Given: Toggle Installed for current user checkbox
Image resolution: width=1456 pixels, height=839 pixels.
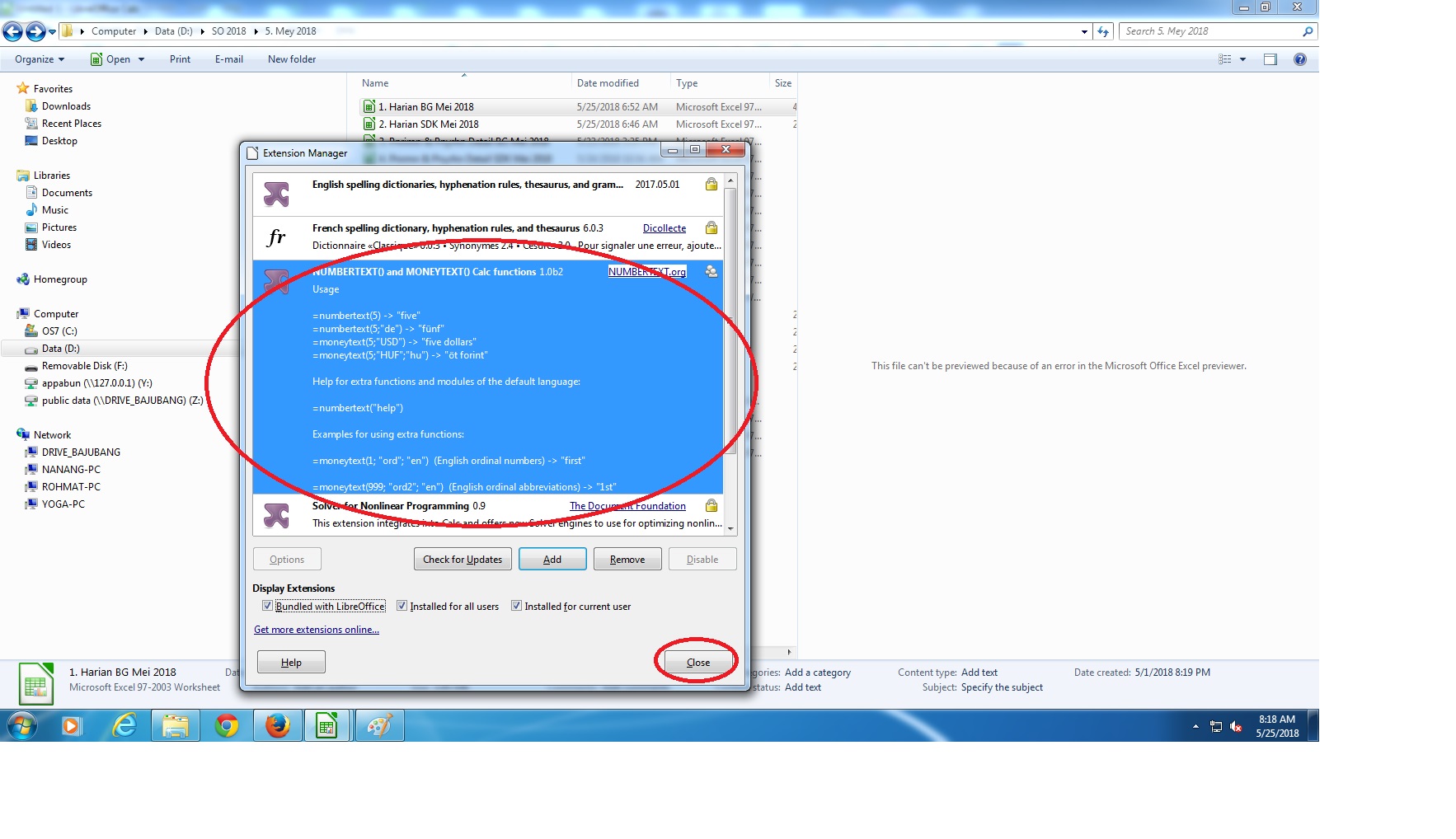Looking at the screenshot, I should [x=517, y=606].
